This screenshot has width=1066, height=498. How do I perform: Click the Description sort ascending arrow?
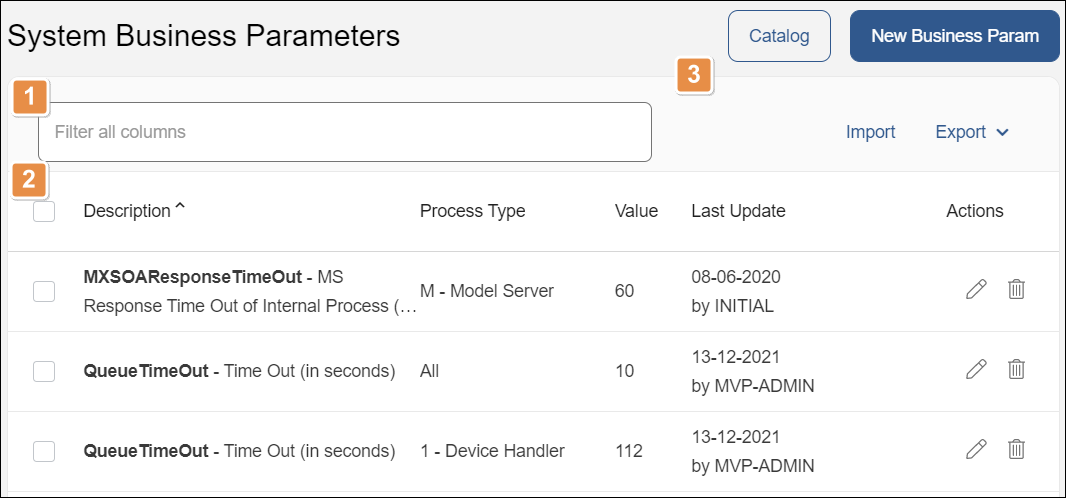(x=180, y=208)
